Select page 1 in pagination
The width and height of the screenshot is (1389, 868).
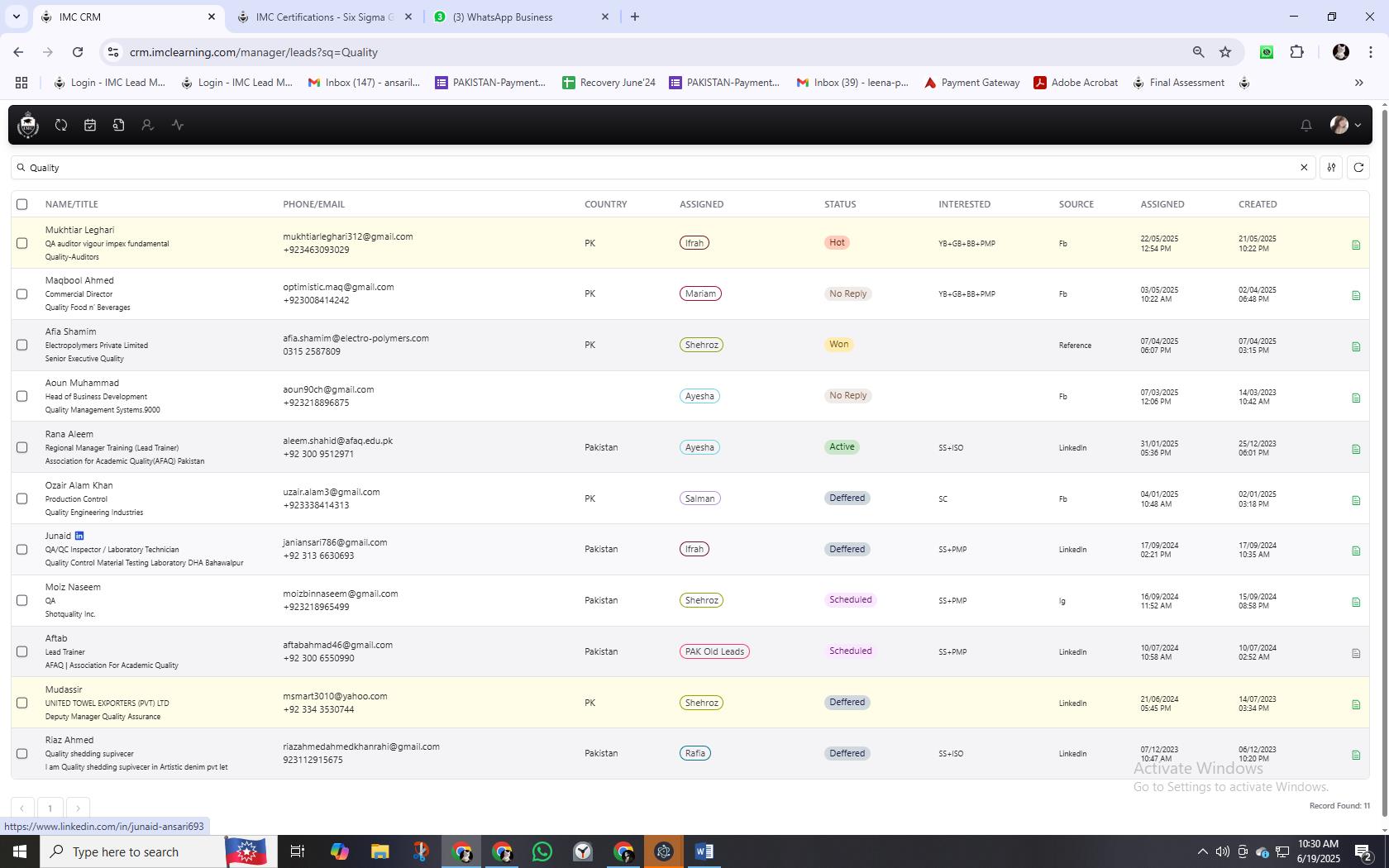pyautogui.click(x=50, y=808)
